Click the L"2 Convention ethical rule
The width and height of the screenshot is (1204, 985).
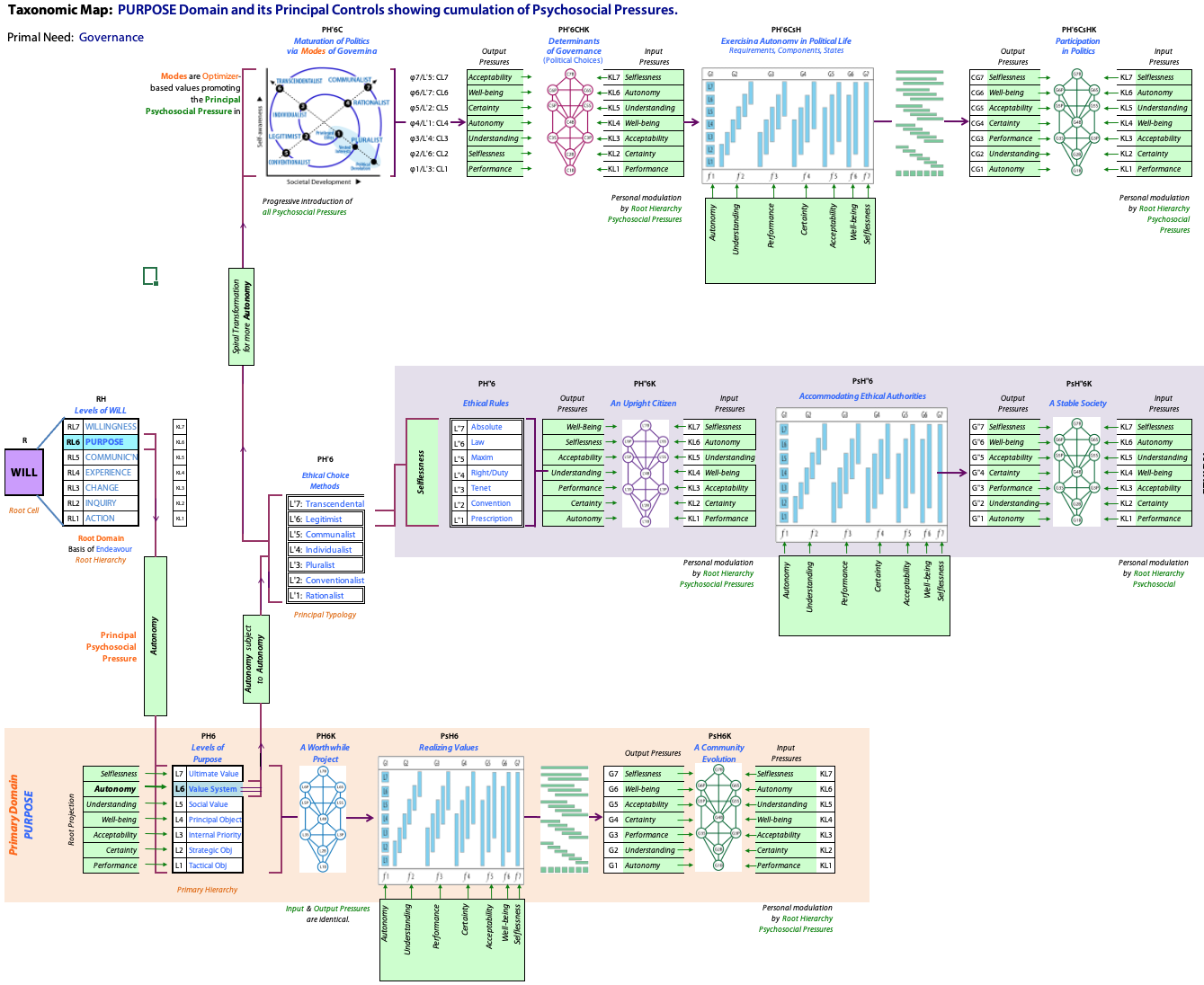pyautogui.click(x=486, y=504)
